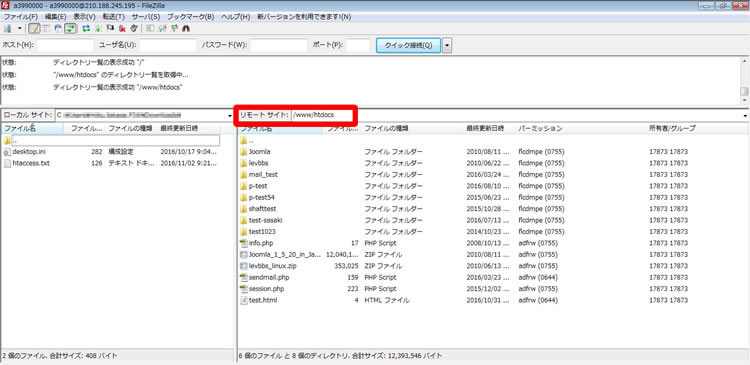Open the 表示(V) menu
Screen dimensions: 750x365
[84, 17]
